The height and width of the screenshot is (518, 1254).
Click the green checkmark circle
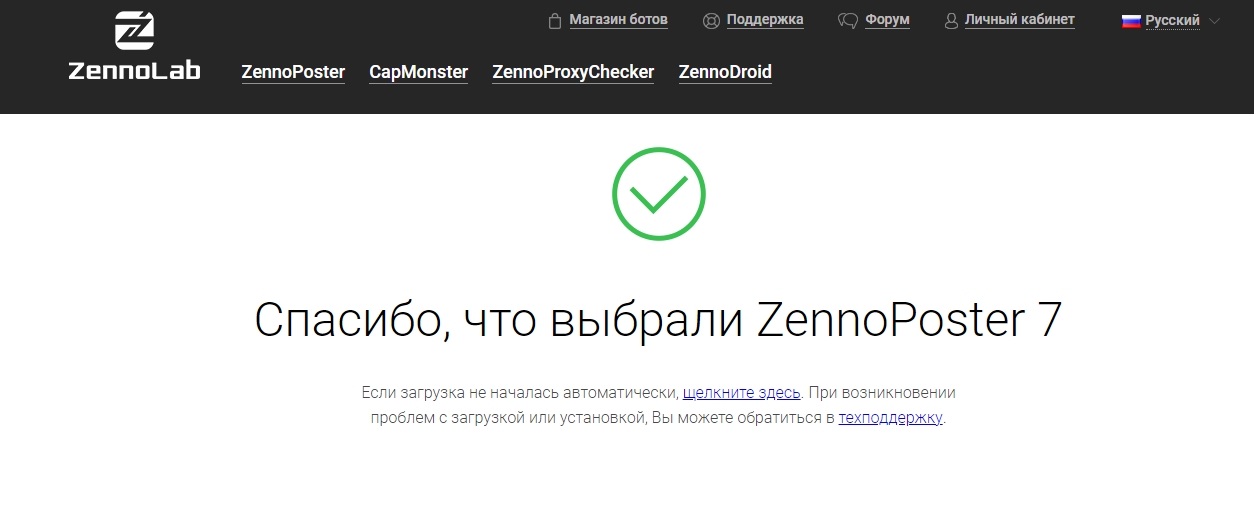(659, 194)
